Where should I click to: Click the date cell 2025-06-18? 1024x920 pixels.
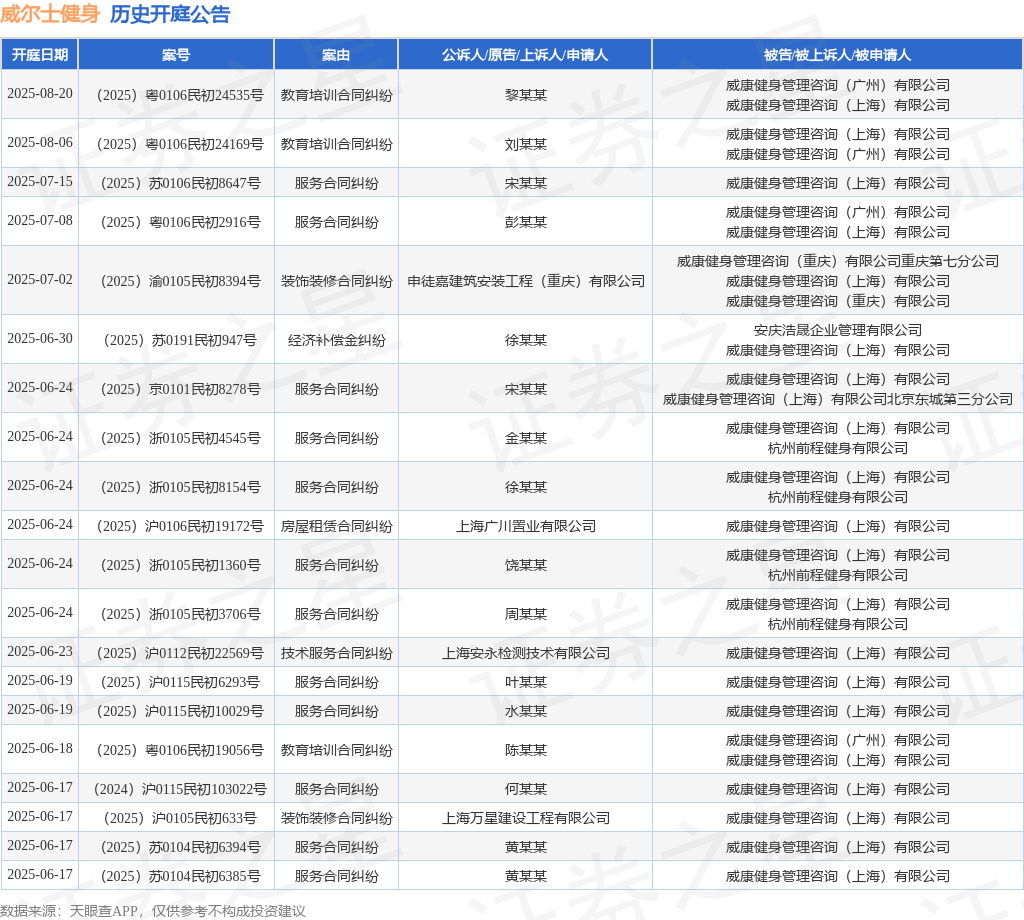click(40, 748)
